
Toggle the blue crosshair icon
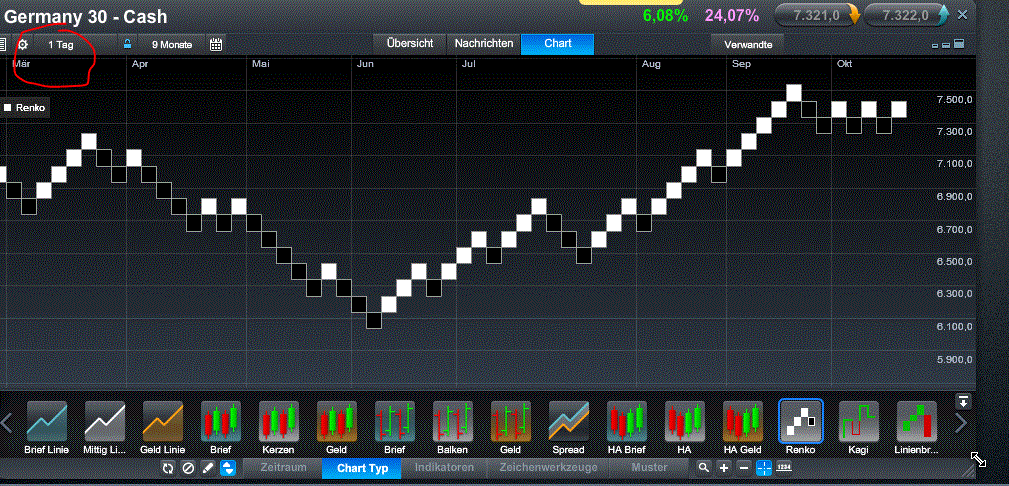click(763, 468)
